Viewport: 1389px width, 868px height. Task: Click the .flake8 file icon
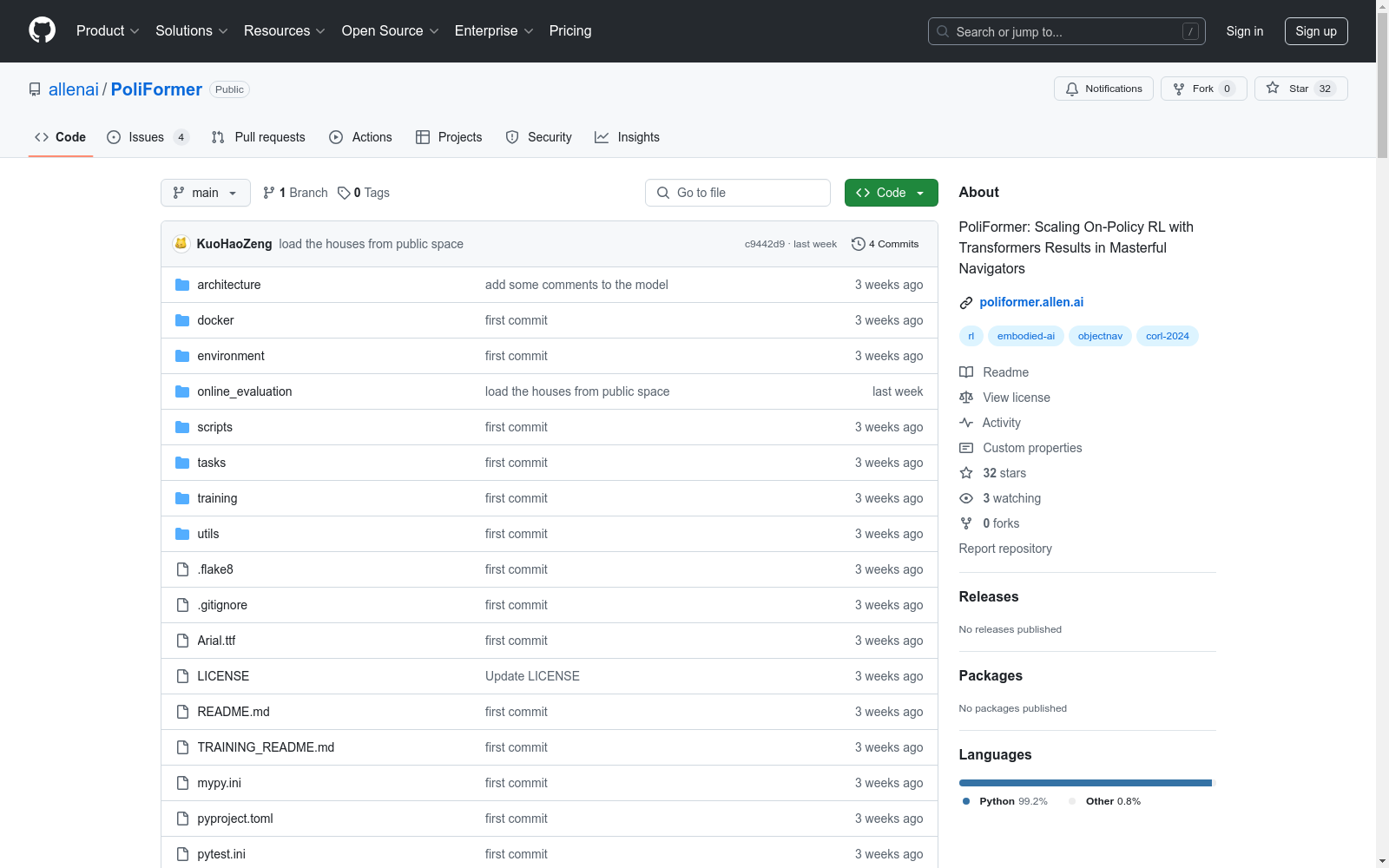click(x=182, y=569)
